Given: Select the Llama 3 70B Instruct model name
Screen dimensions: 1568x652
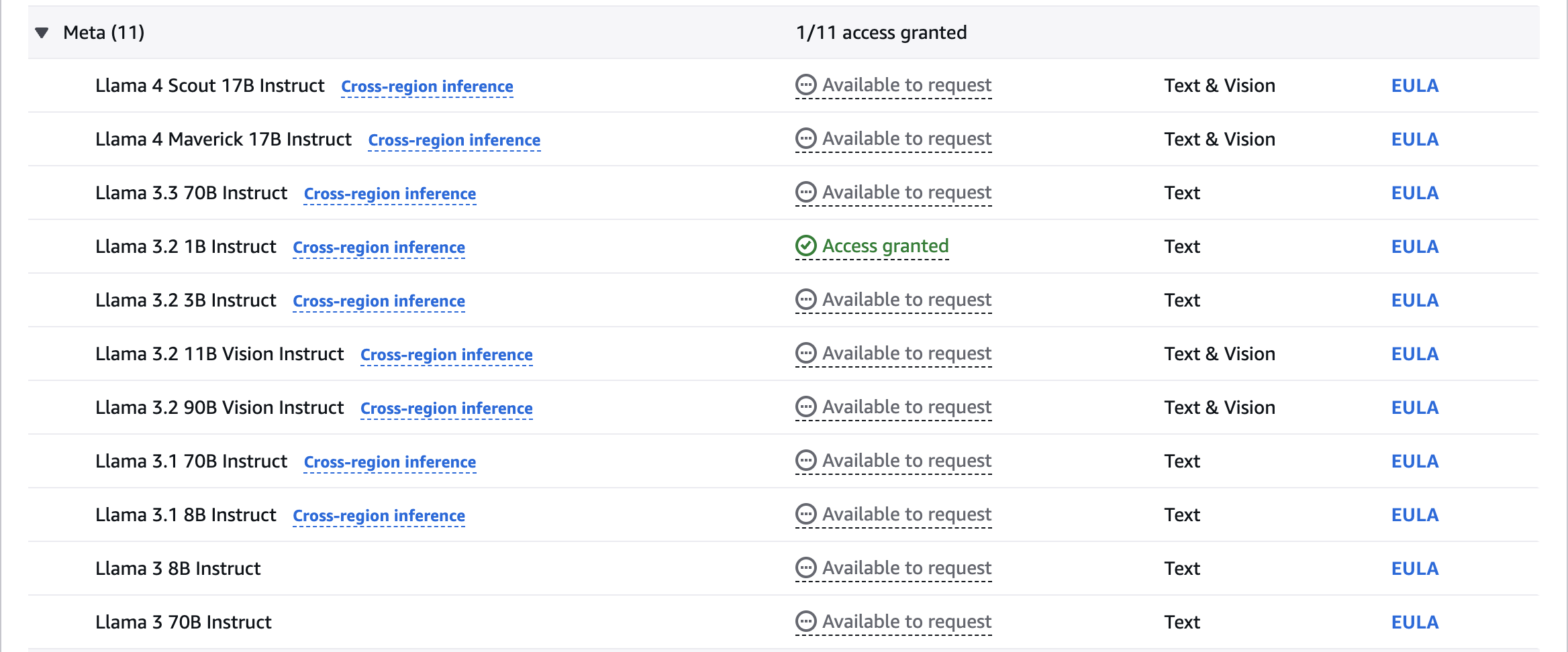Looking at the screenshot, I should [x=183, y=622].
